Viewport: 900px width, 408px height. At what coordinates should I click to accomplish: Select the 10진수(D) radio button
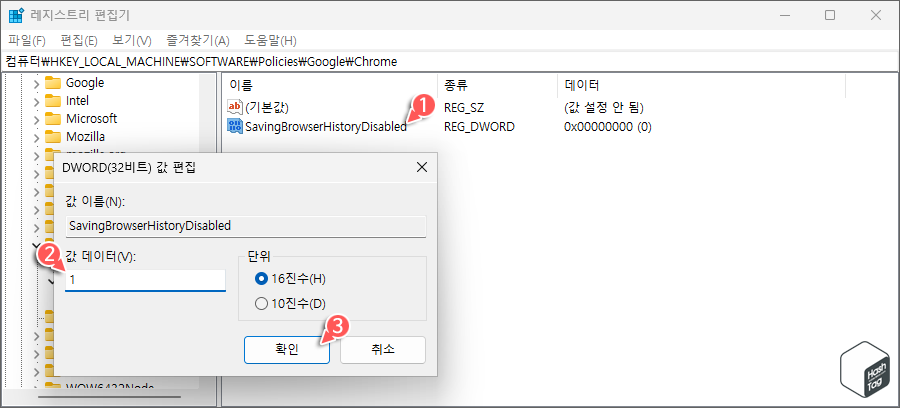(261, 304)
